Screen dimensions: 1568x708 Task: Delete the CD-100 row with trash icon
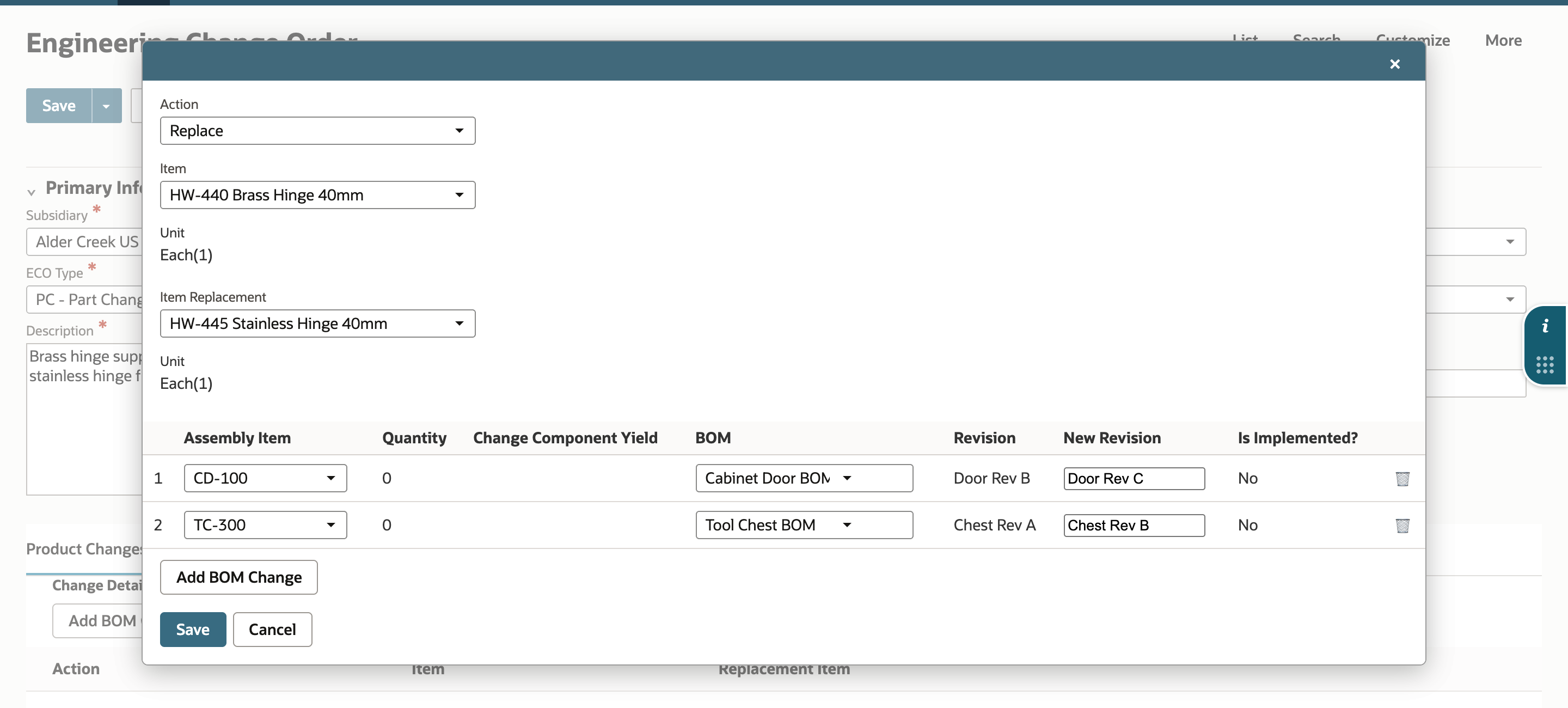click(x=1402, y=479)
